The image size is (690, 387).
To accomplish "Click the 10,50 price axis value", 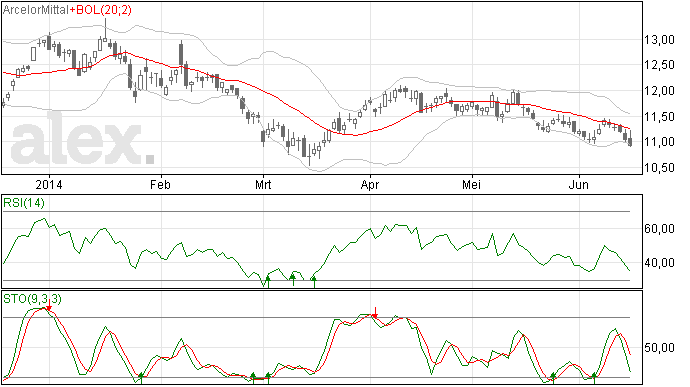I will (660, 168).
